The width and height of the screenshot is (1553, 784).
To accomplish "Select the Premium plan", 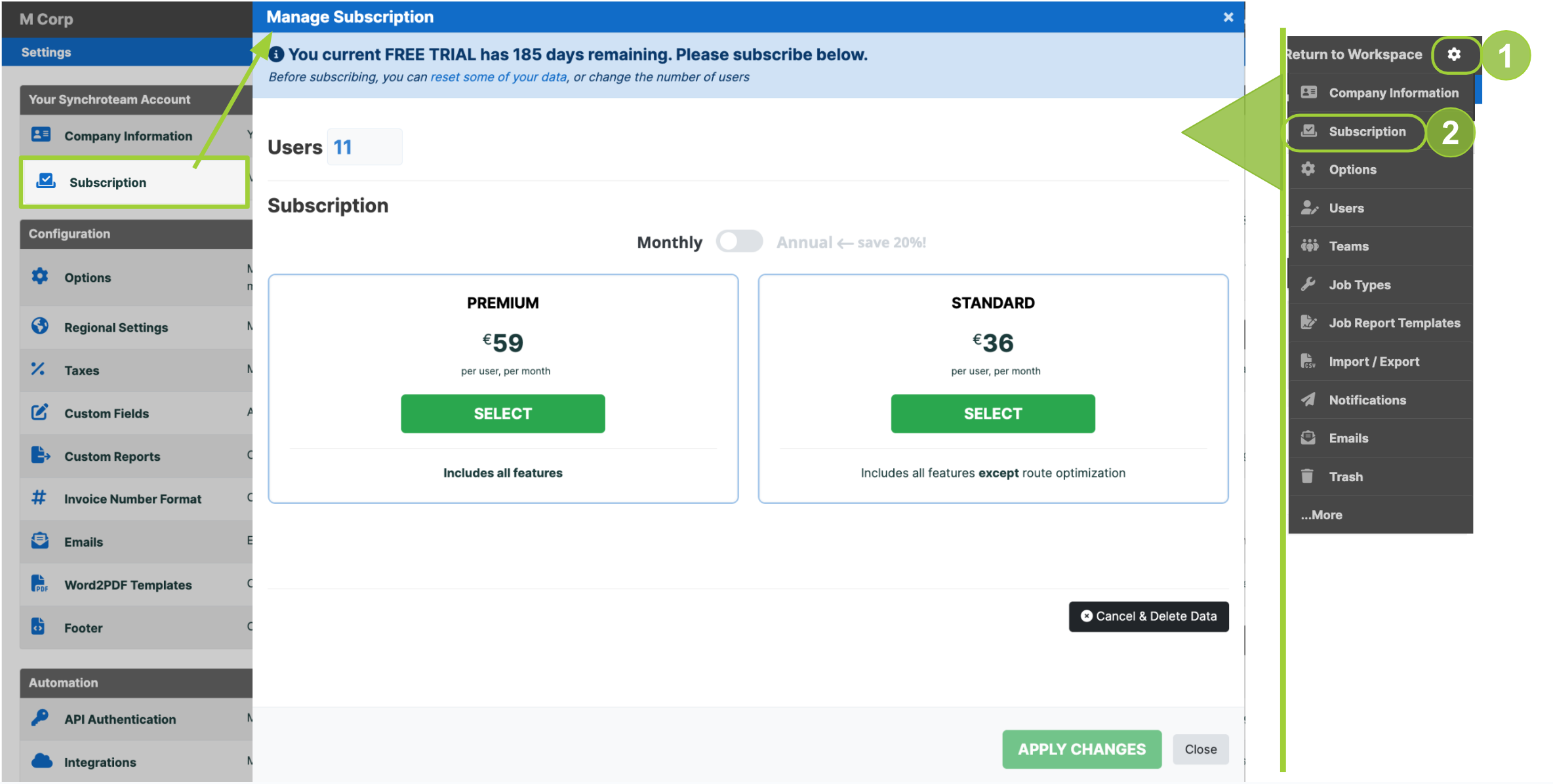I will [502, 414].
